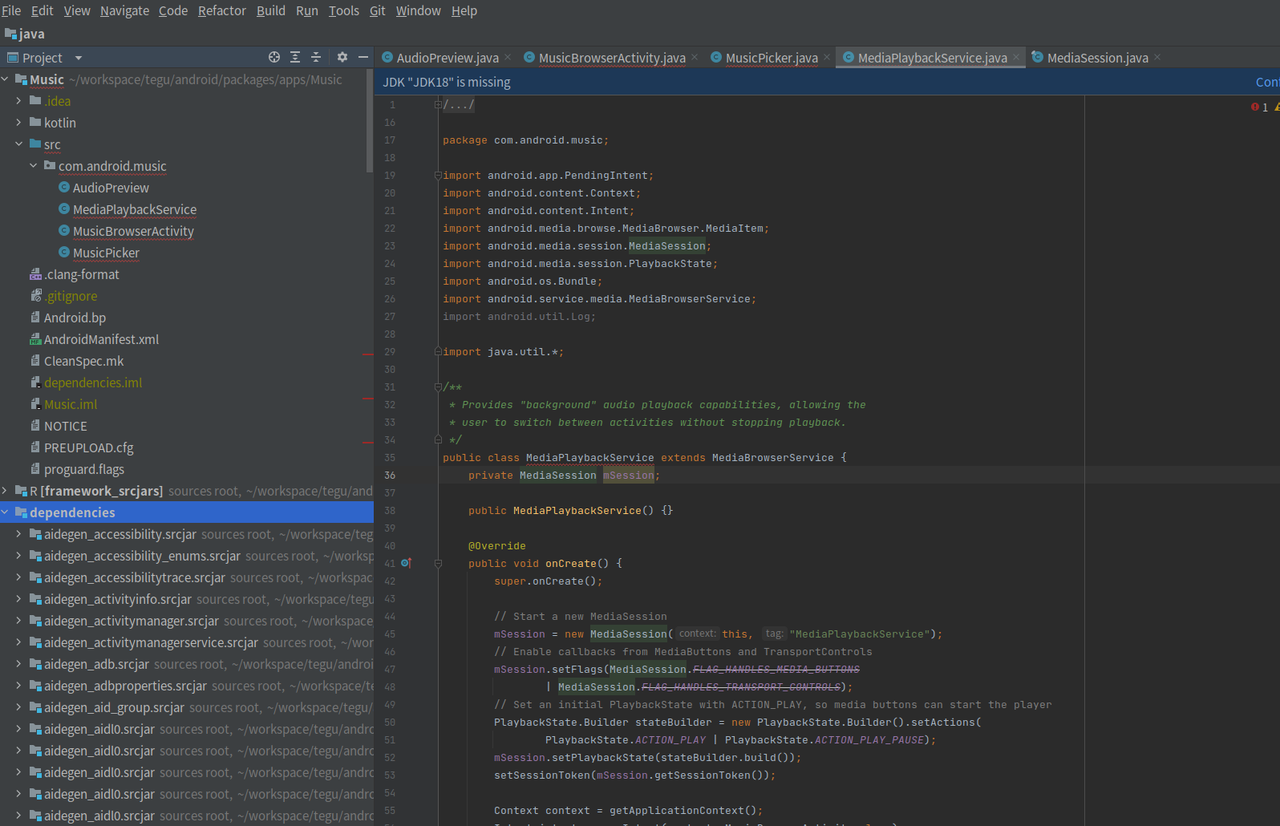Click the .clang-format file icon
The image size is (1280, 826).
35,275
